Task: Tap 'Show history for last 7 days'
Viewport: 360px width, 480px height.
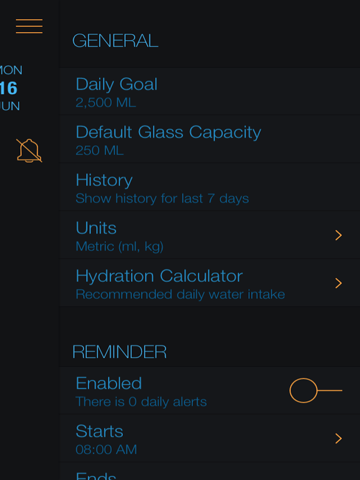Action: pyautogui.click(x=162, y=199)
